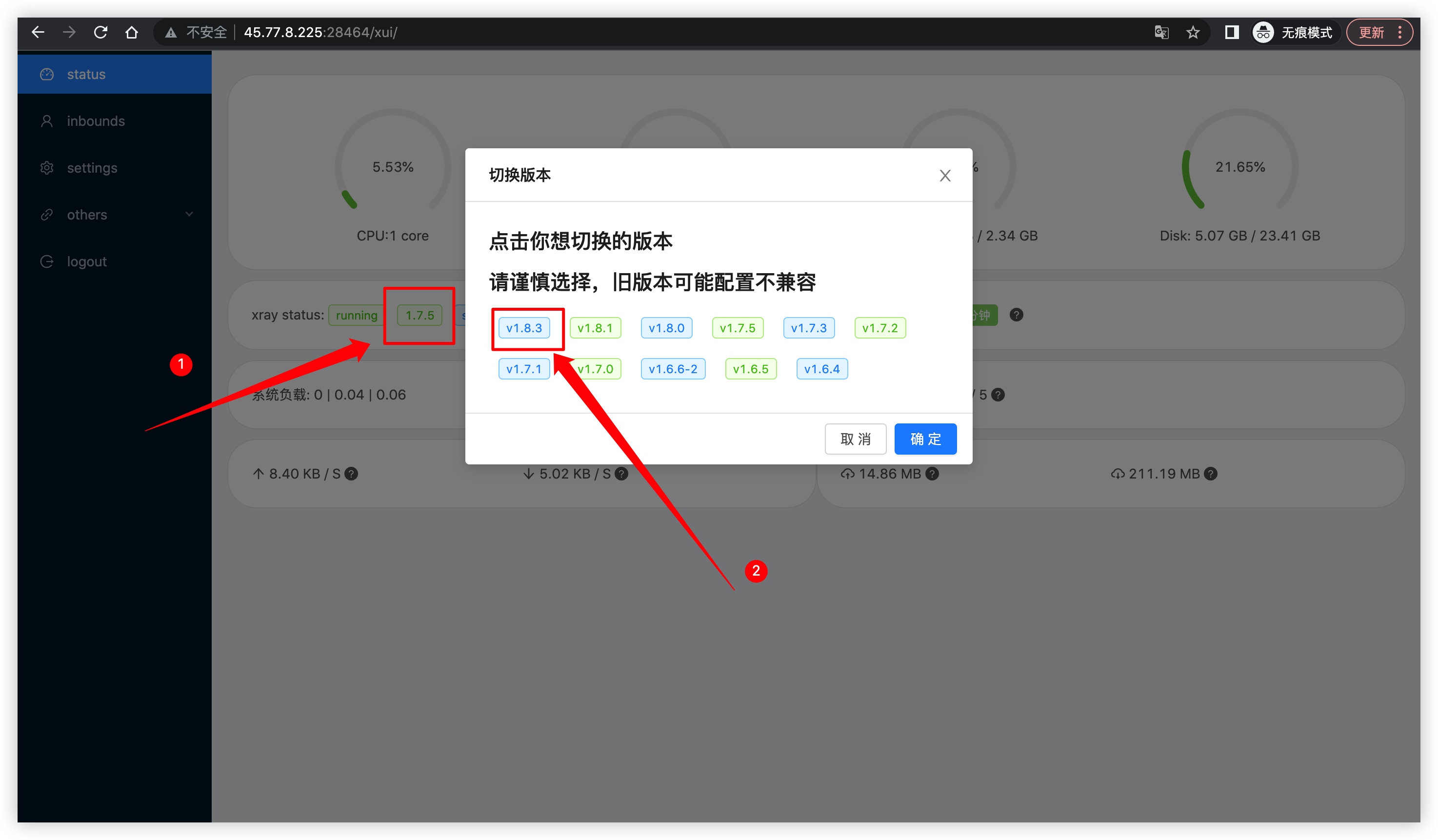
Task: Choose the v1.7.3 version tag
Action: 809,328
